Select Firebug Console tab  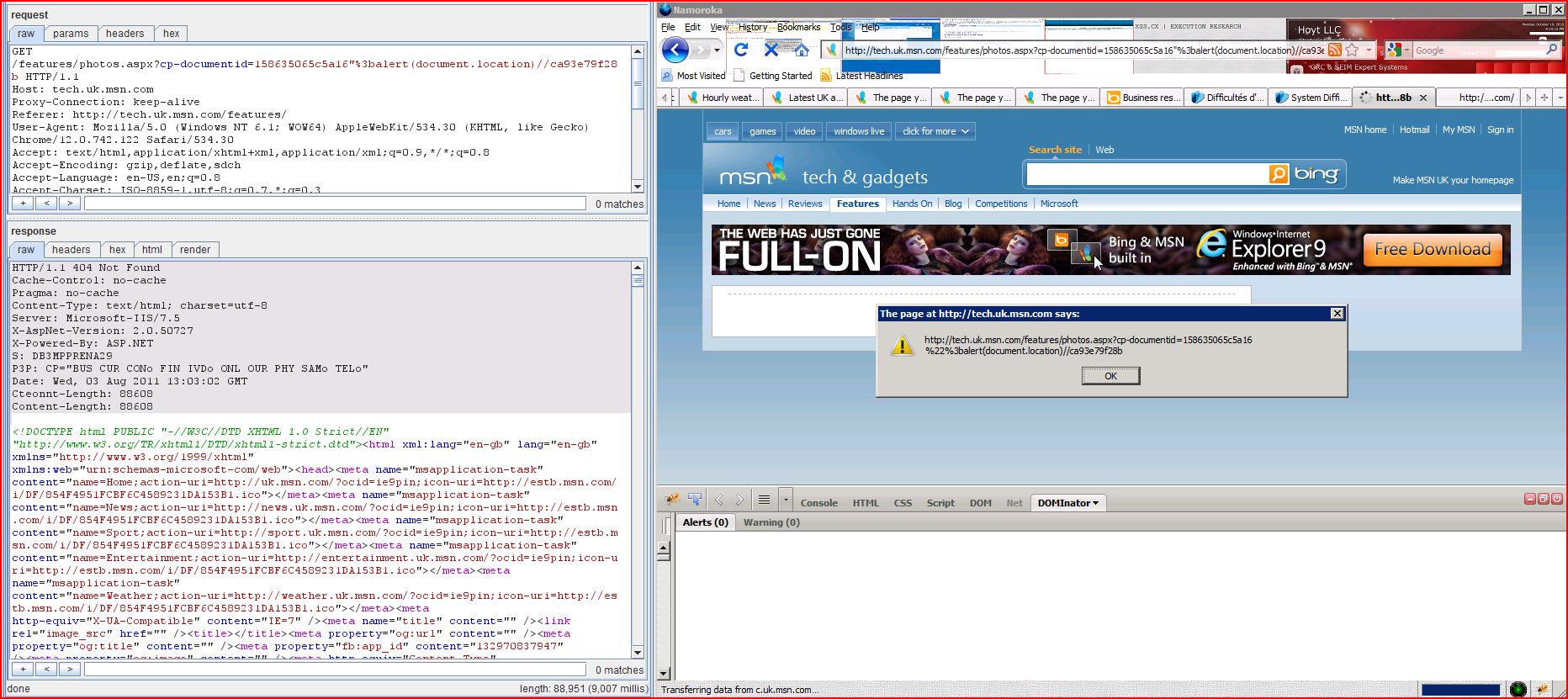818,503
